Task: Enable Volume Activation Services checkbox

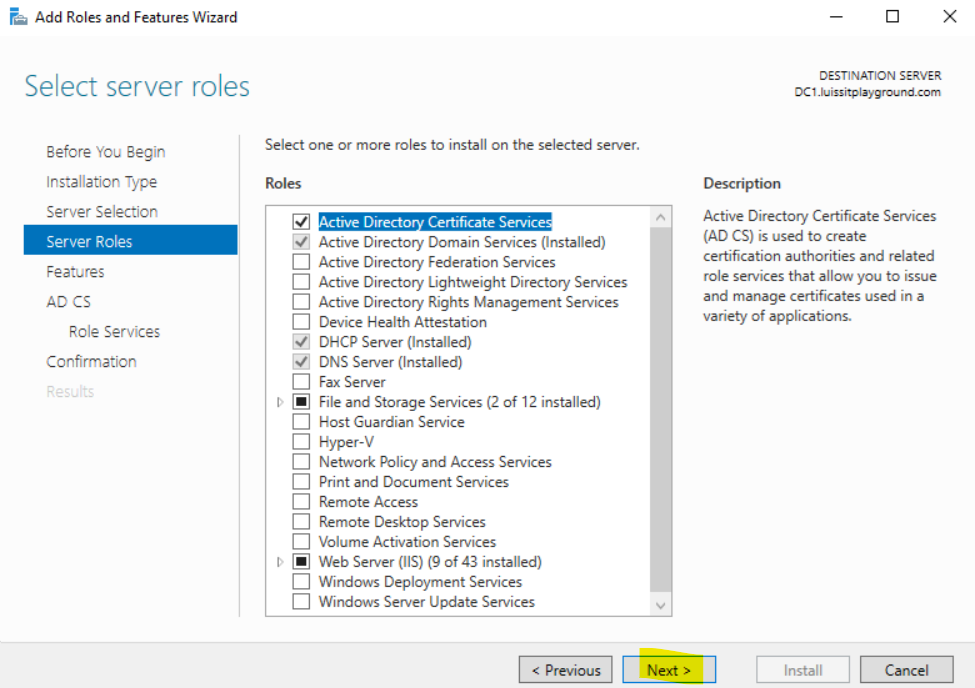Action: point(301,541)
